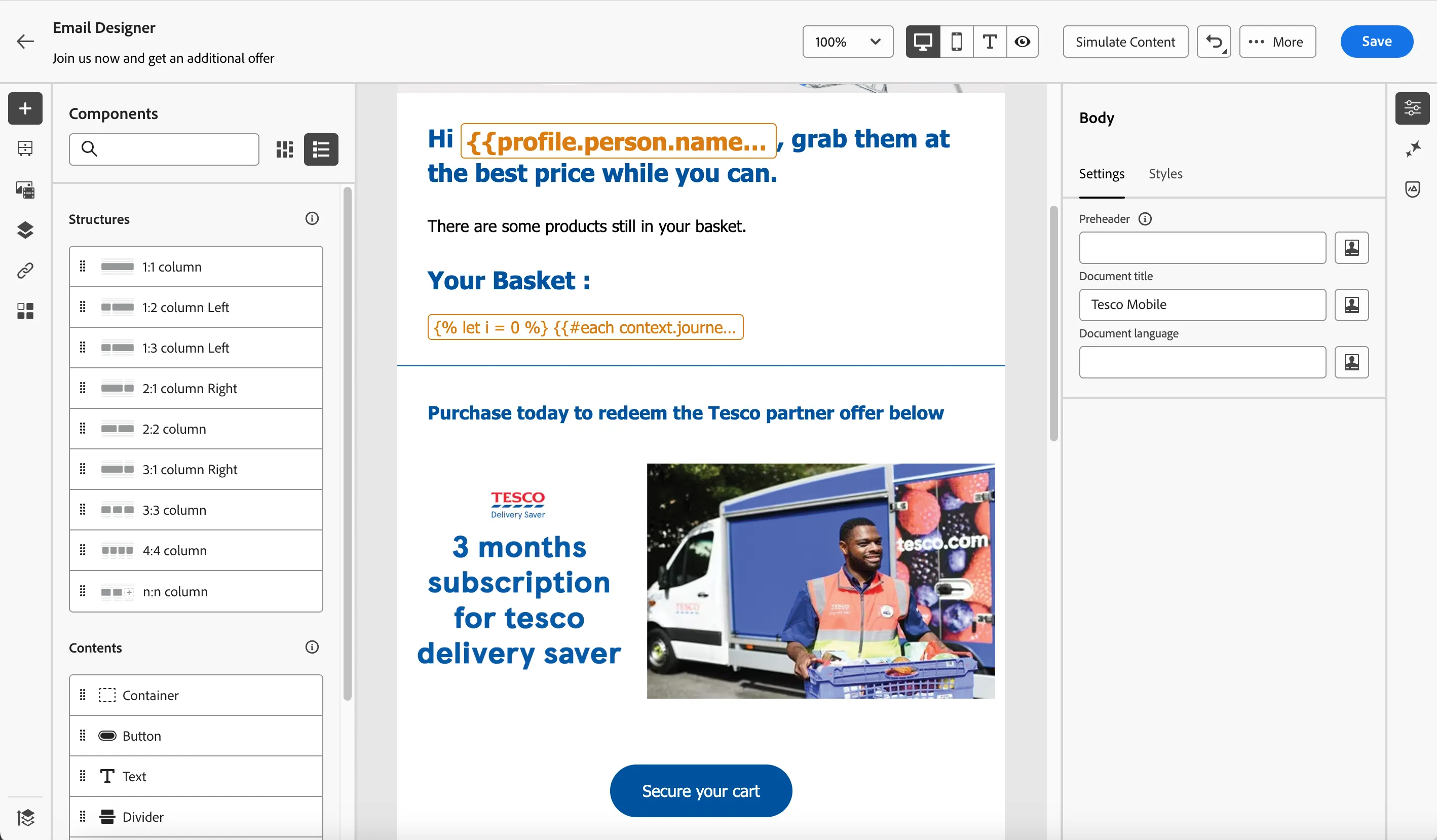The width and height of the screenshot is (1437, 840).
Task: Switch to desktop view mode
Action: [x=923, y=42]
